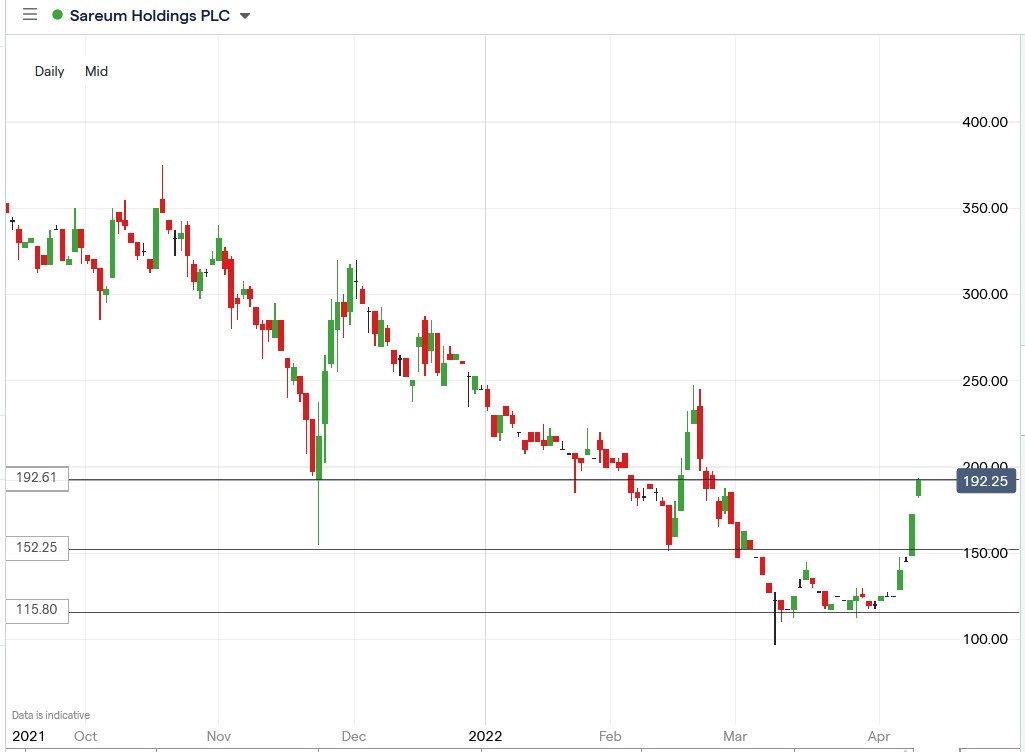
Task: Click the horizontal line at 192.61
Action: (x=500, y=478)
